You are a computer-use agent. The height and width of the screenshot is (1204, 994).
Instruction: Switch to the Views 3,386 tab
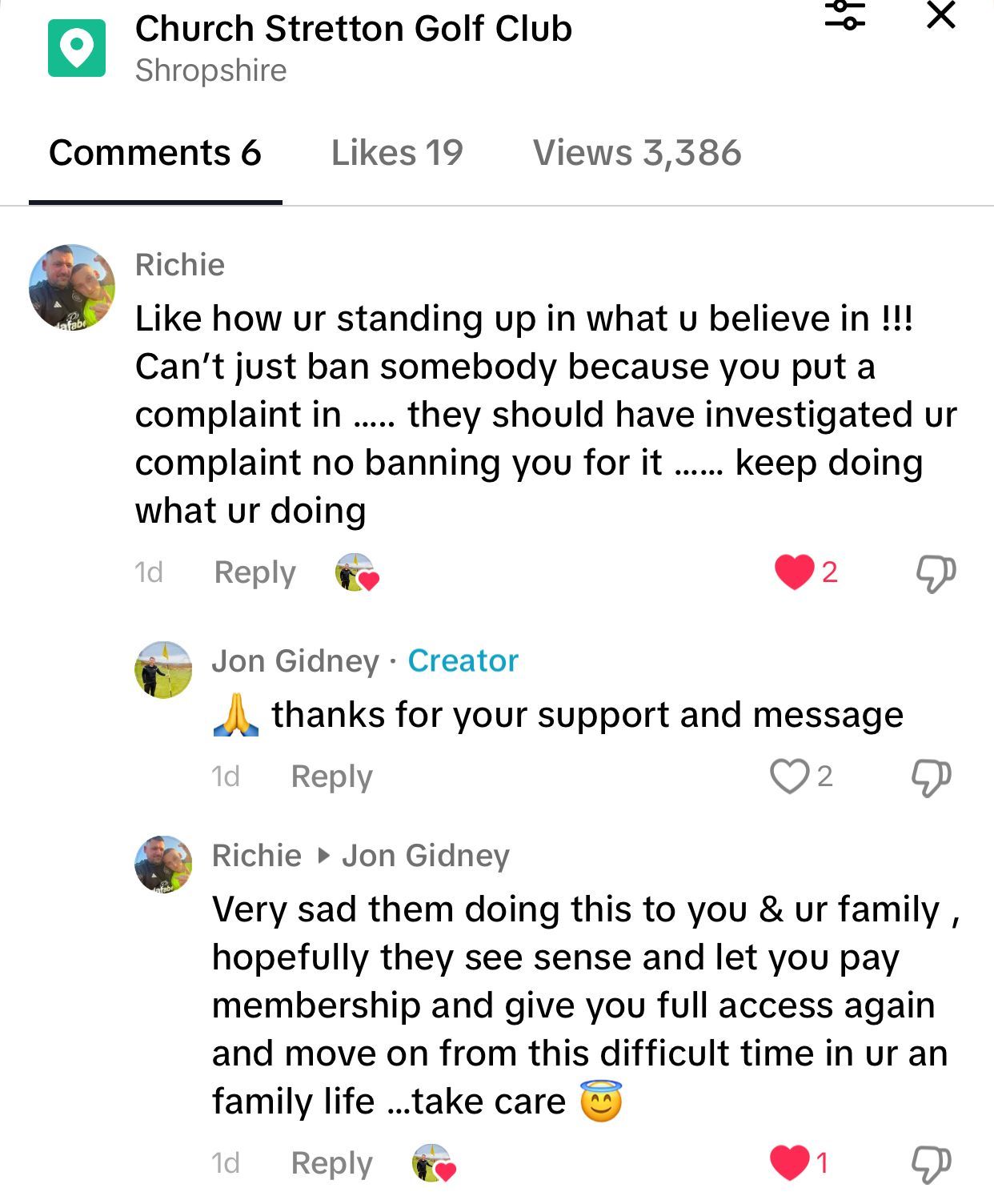pyautogui.click(x=637, y=153)
